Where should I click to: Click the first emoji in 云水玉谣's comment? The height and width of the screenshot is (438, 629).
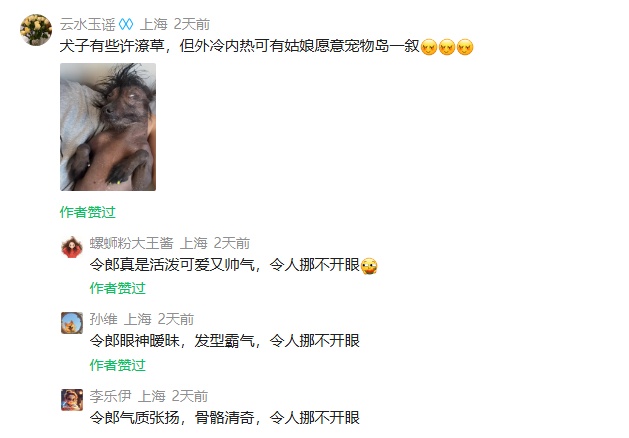[429, 47]
